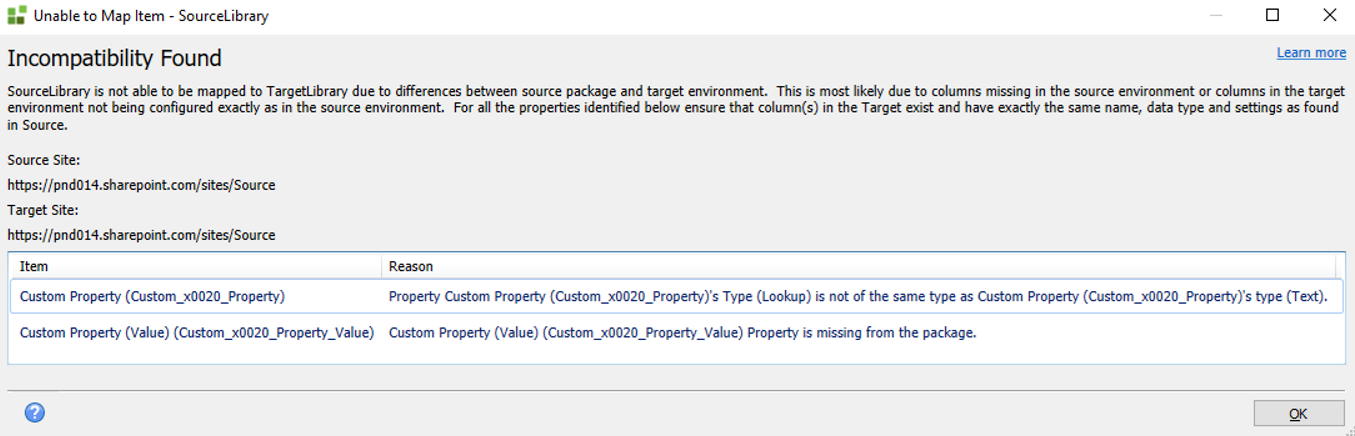Viewport: 1355px width, 436px height.
Task: Click the Lookup type mismatch reason text
Action: pyautogui.click(x=857, y=296)
